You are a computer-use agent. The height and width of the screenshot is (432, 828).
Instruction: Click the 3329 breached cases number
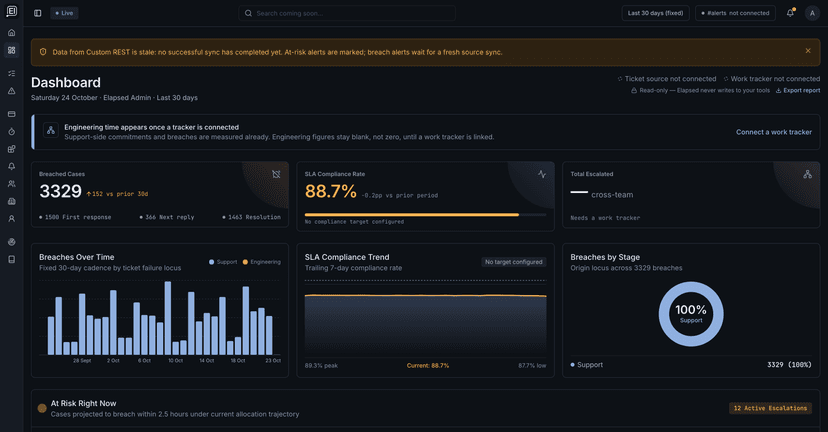pyautogui.click(x=60, y=191)
